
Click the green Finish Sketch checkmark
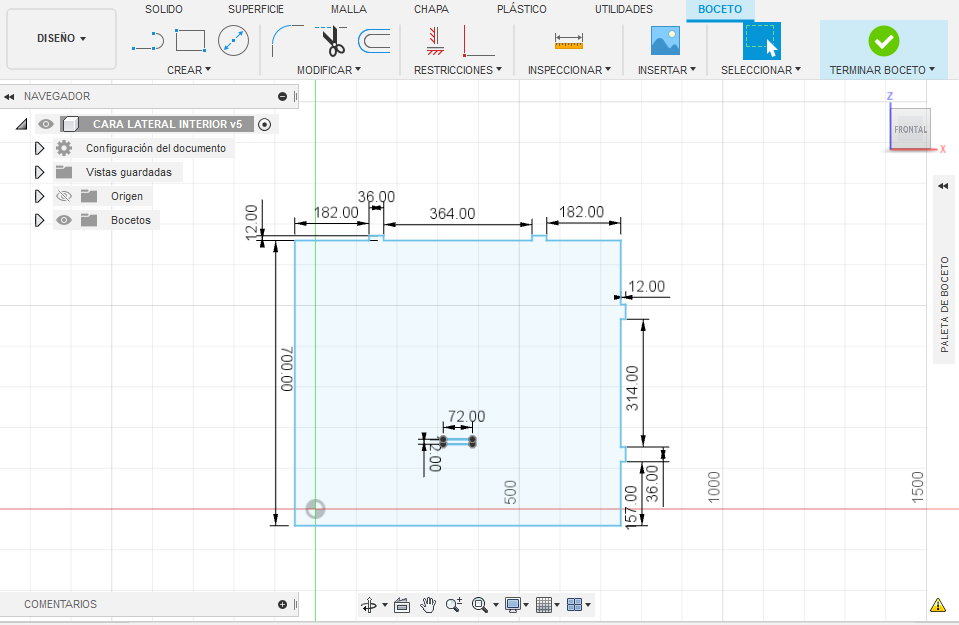coord(884,41)
